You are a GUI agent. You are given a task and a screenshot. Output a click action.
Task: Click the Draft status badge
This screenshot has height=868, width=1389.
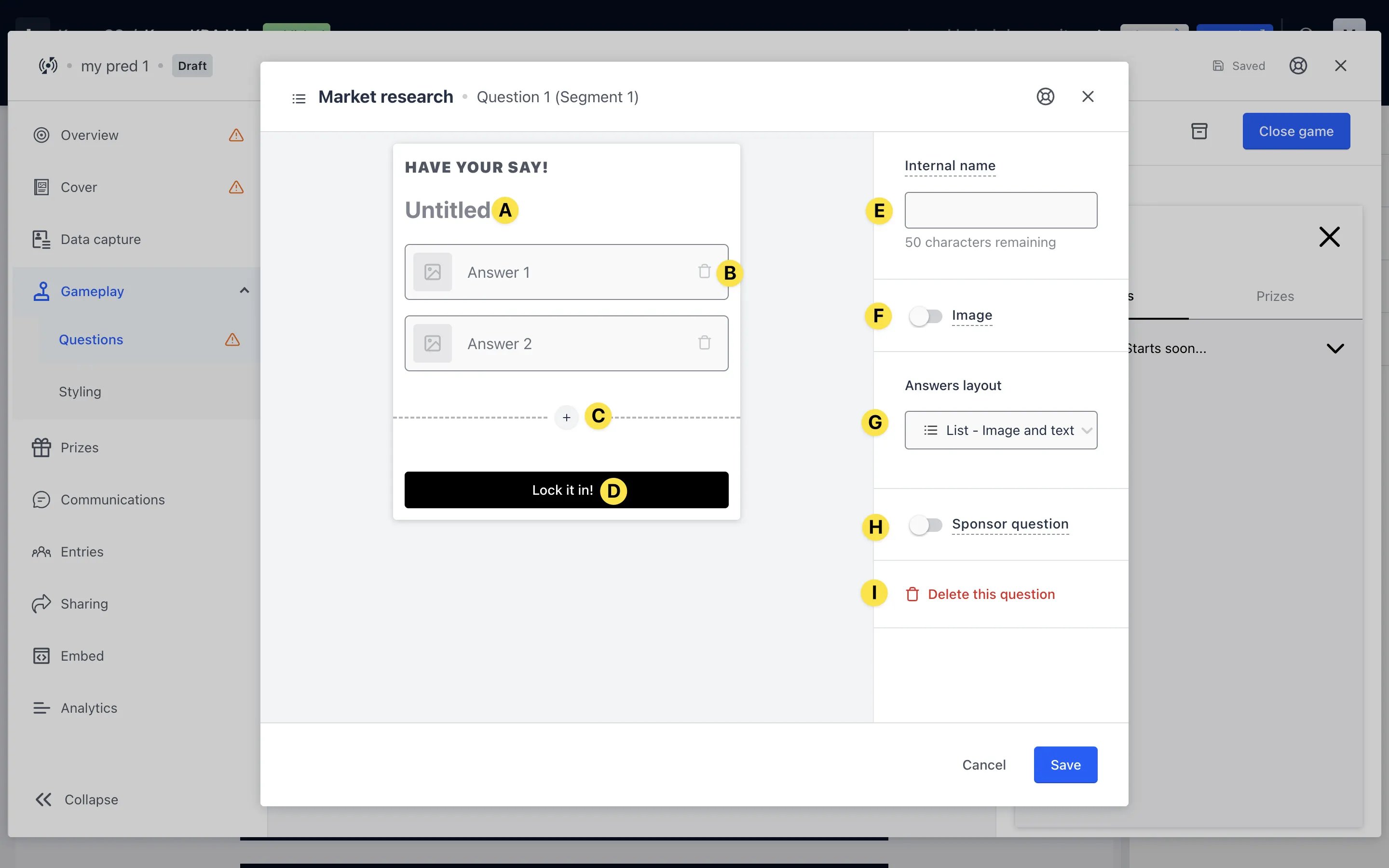point(191,66)
